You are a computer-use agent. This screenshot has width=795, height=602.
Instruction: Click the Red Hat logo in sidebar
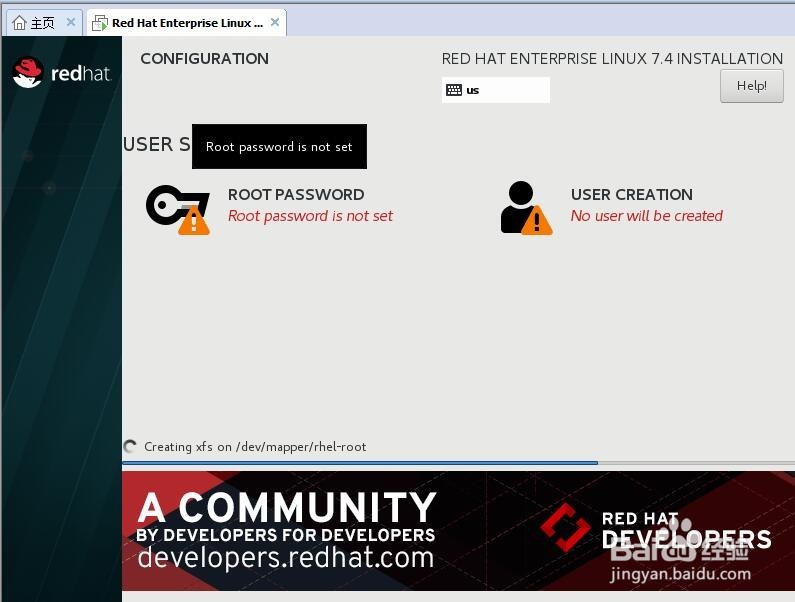pyautogui.click(x=61, y=73)
